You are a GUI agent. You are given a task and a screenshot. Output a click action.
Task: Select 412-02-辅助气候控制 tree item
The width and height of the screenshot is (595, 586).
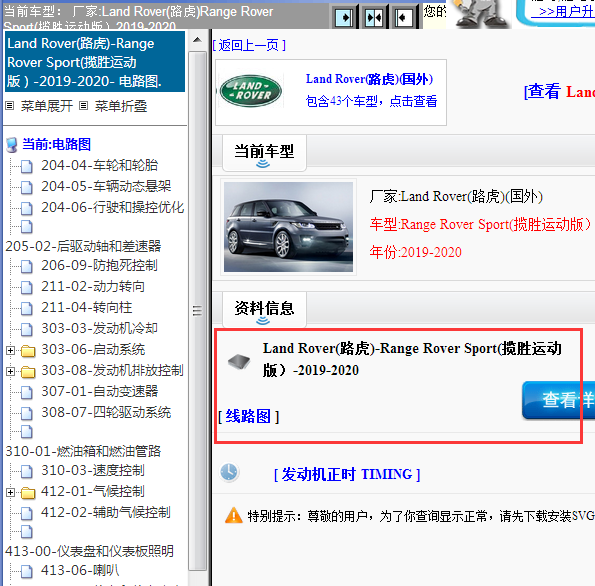106,512
